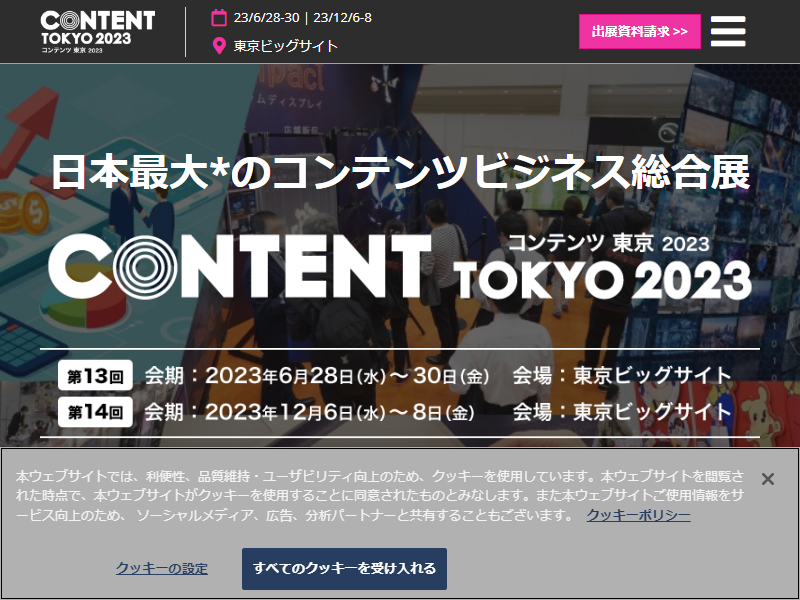Open the hamburger menu icon
The image size is (800, 600).
click(x=728, y=31)
